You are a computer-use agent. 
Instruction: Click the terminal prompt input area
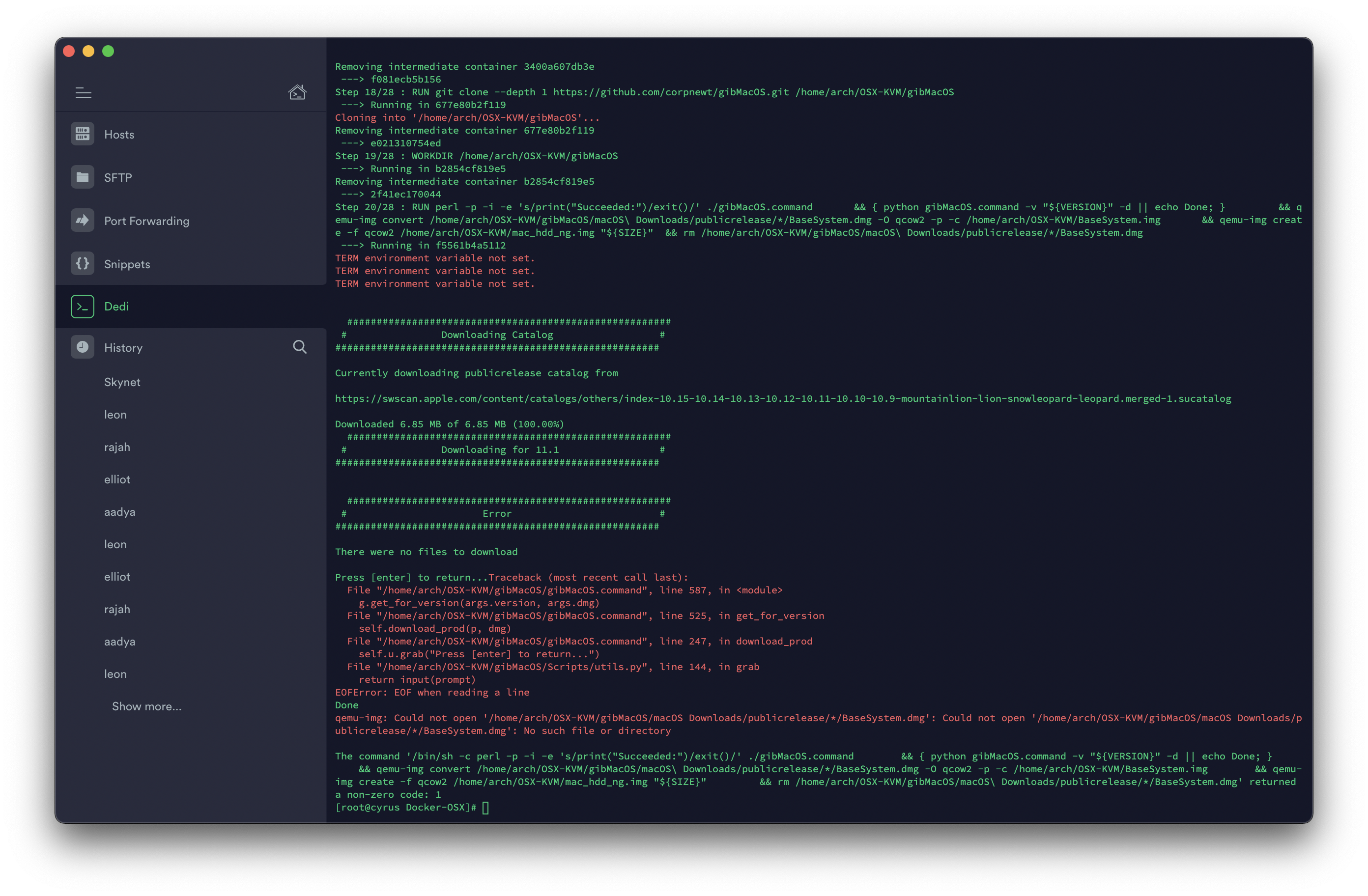tap(485, 807)
